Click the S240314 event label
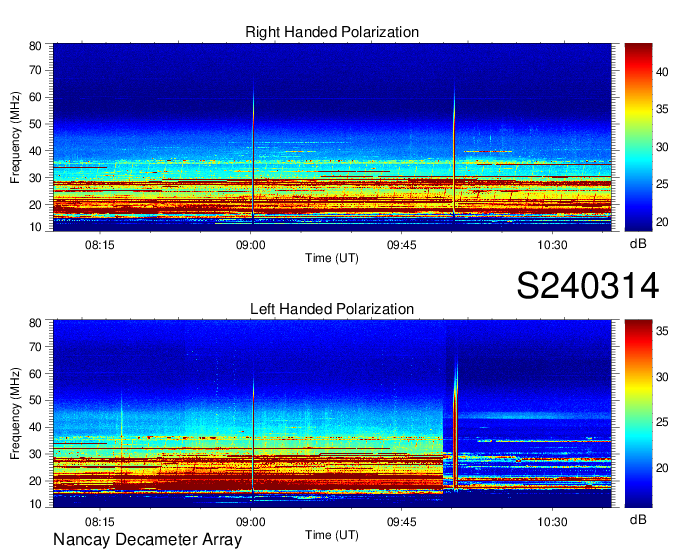The width and height of the screenshot is (680, 552). pos(588,286)
